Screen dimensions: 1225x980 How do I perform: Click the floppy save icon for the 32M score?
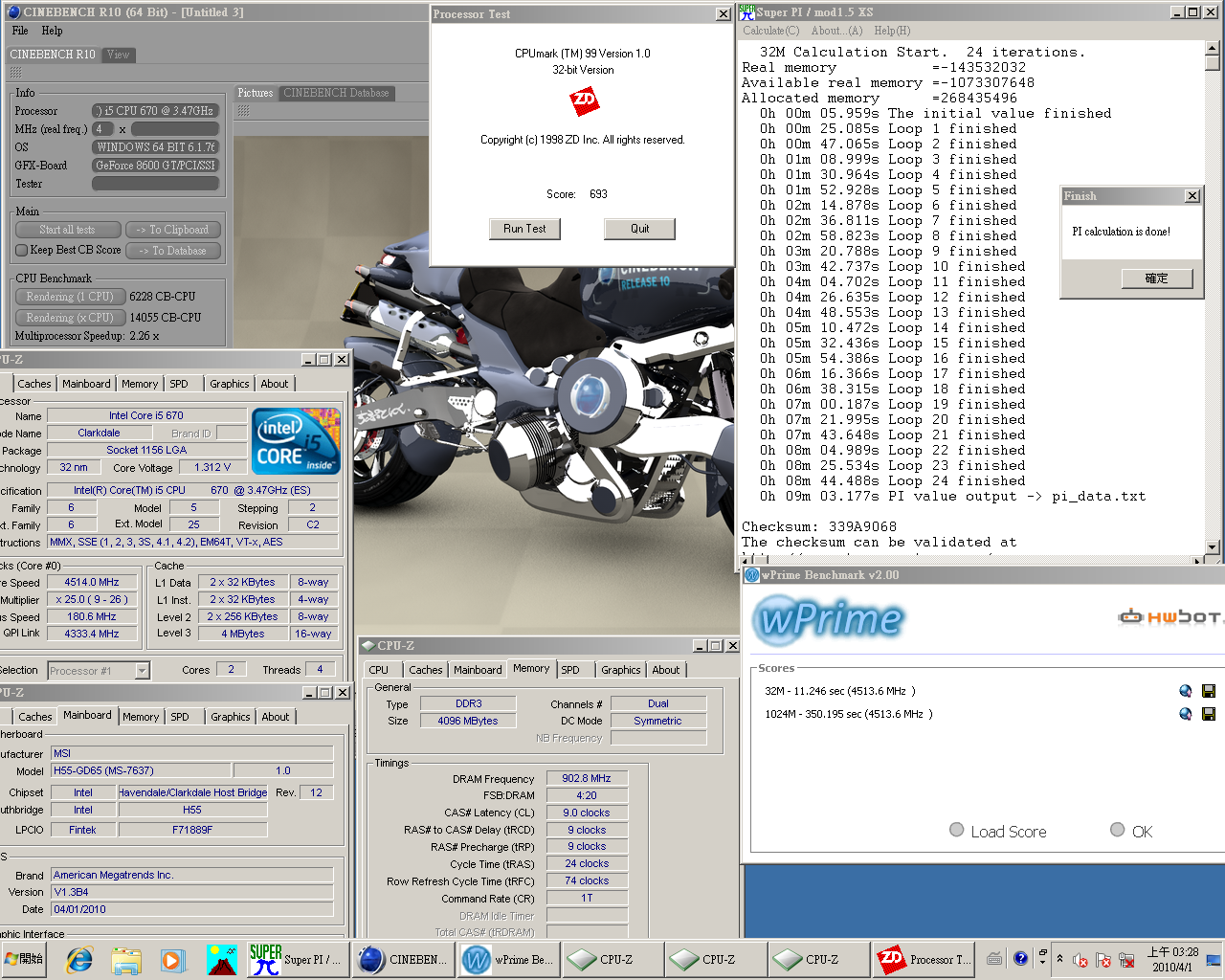point(1209,691)
